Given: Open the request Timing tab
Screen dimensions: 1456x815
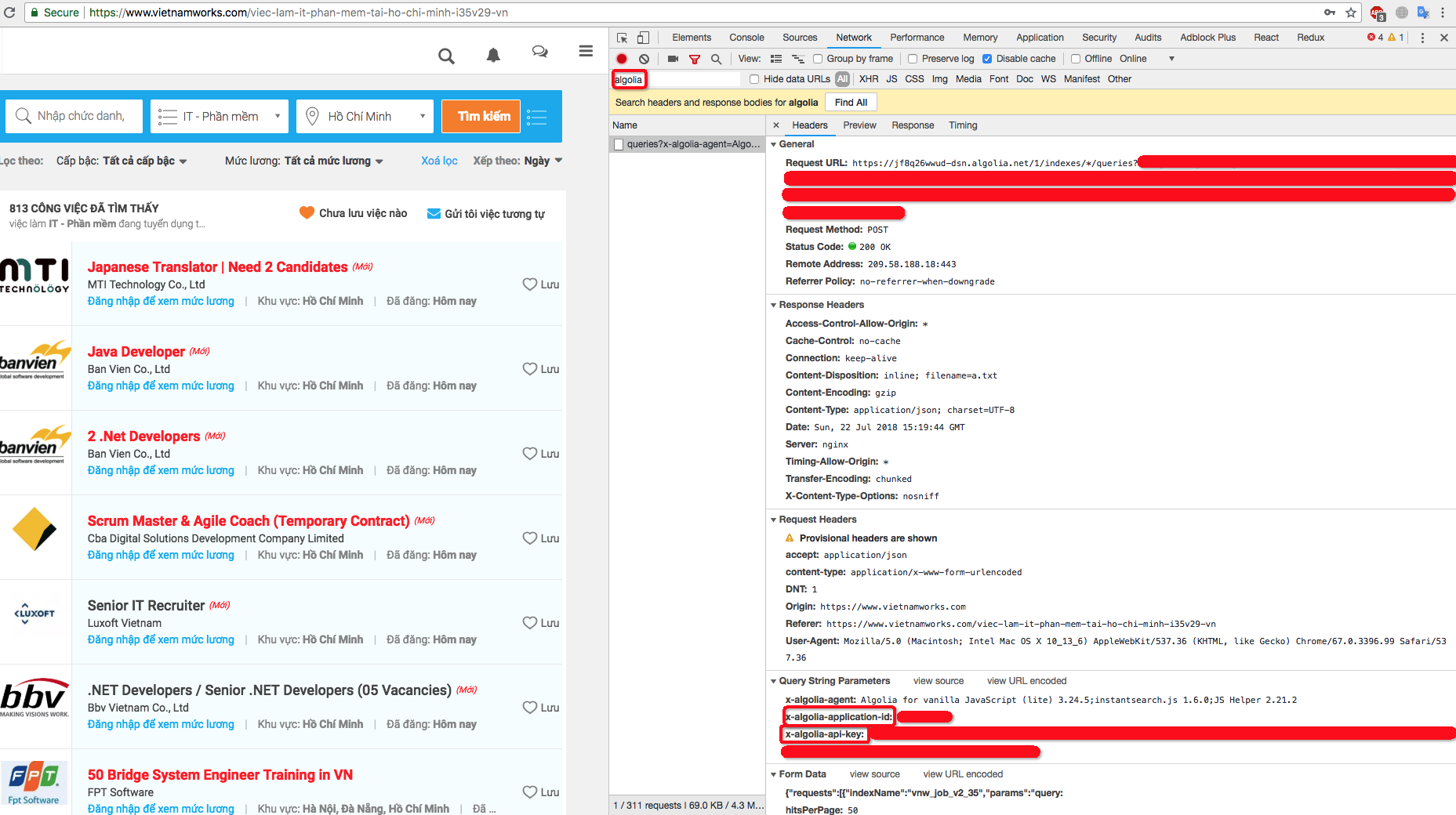Looking at the screenshot, I should (963, 125).
